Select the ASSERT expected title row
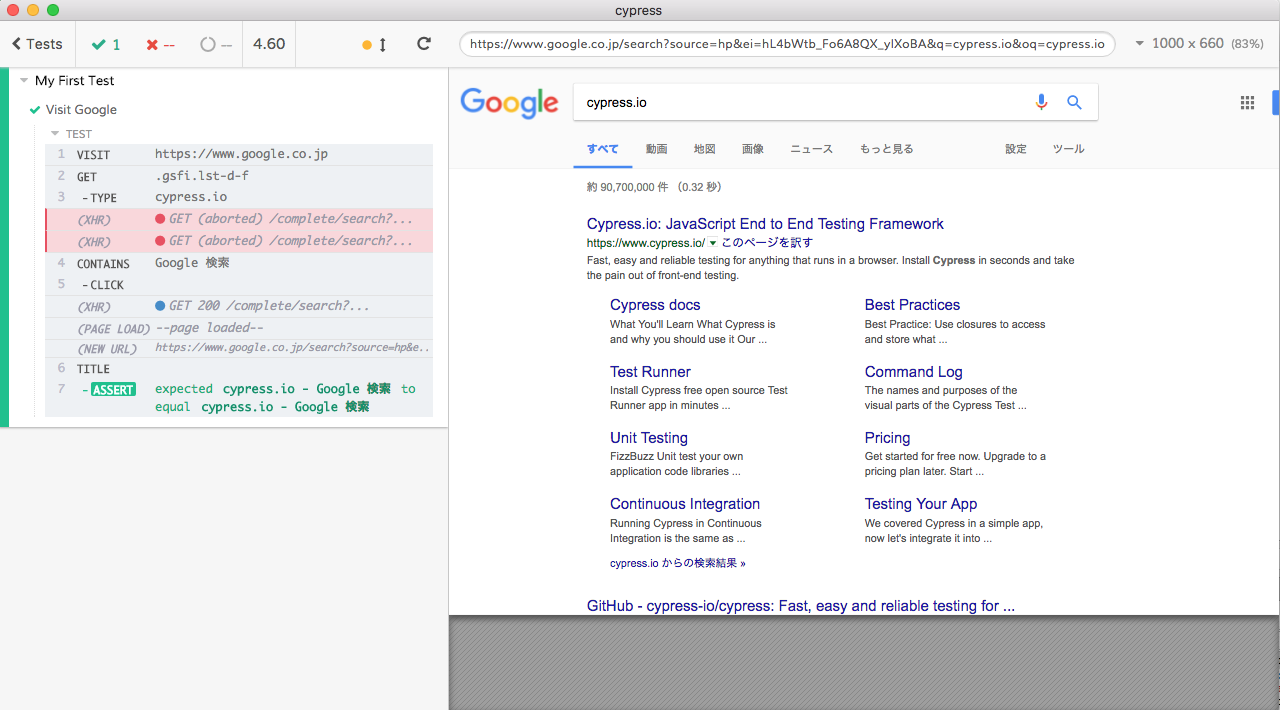The image size is (1280, 710). click(239, 398)
